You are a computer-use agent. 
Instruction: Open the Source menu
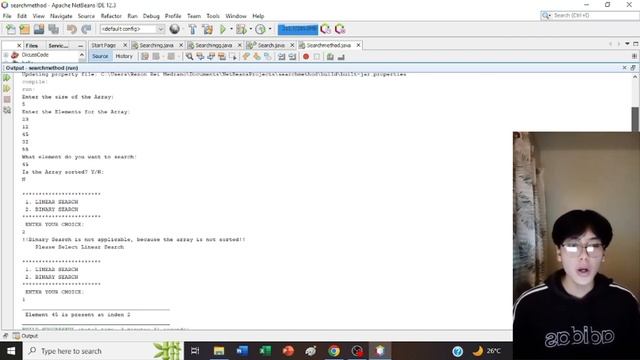click(x=86, y=16)
